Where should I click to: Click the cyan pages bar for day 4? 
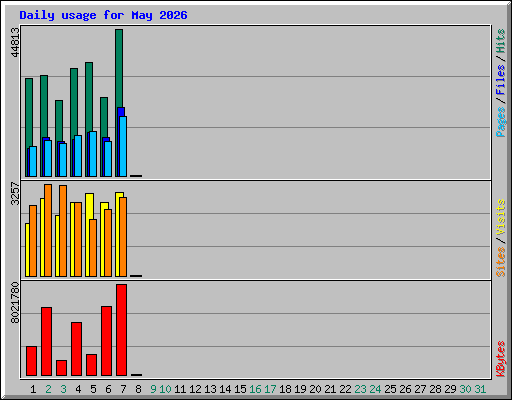(x=78, y=156)
